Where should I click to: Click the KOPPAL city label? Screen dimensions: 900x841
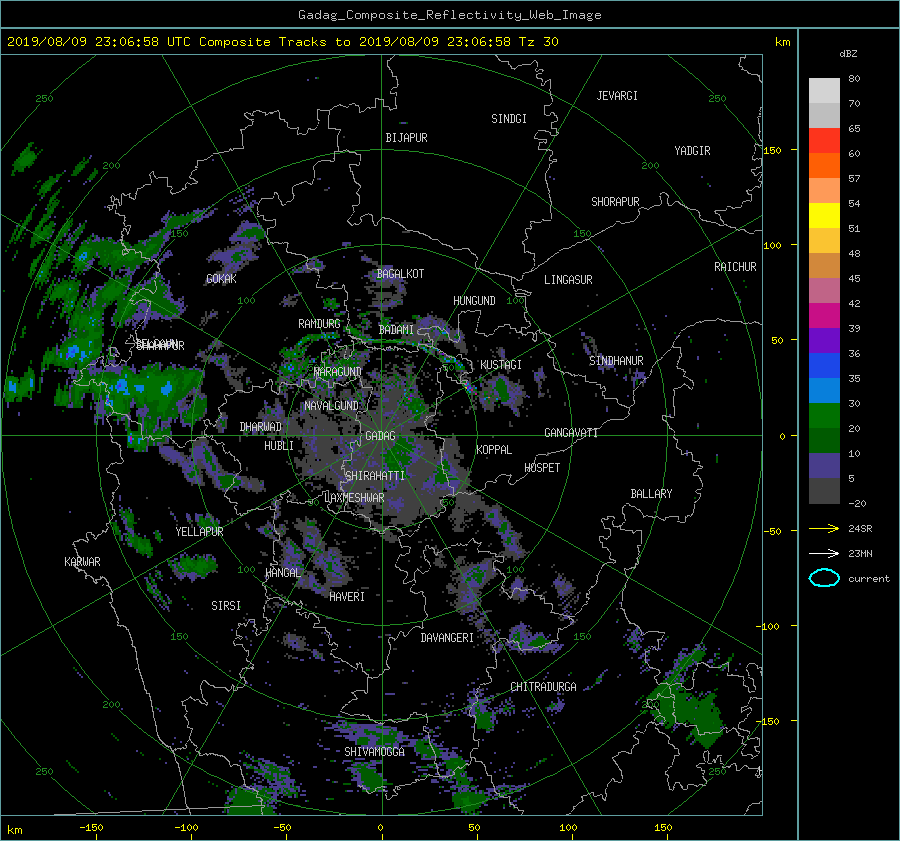pyautogui.click(x=494, y=450)
